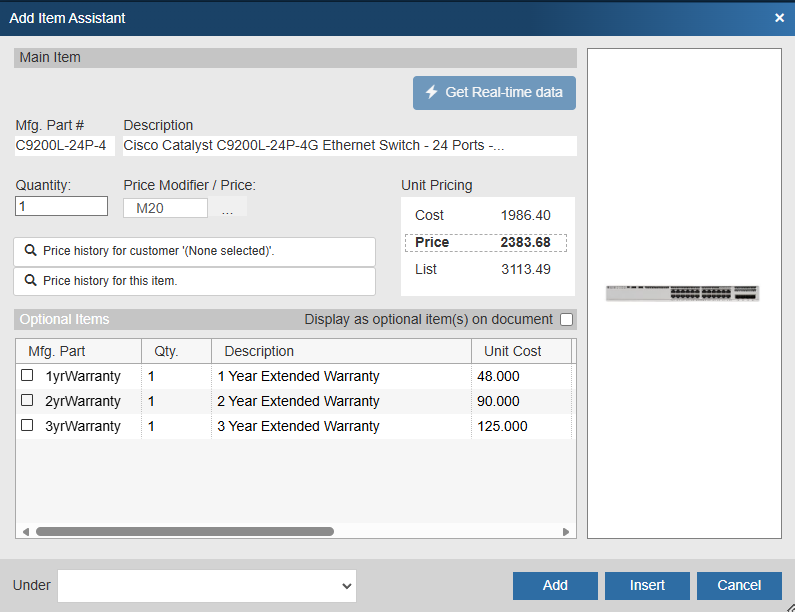Click the Cisco switch product image
Viewport: 795px width, 612px height.
pos(683,293)
